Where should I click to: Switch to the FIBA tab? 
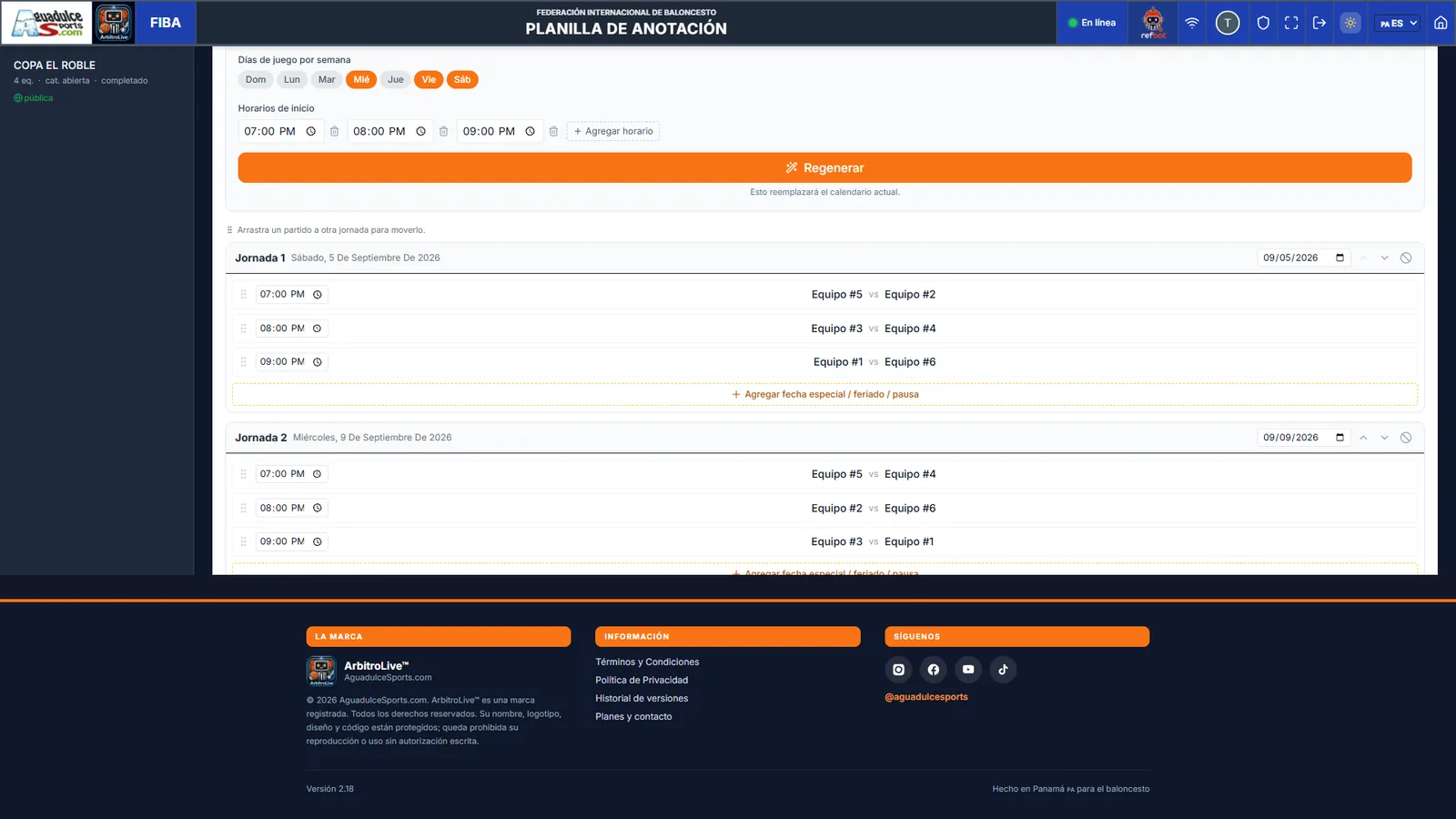click(166, 23)
